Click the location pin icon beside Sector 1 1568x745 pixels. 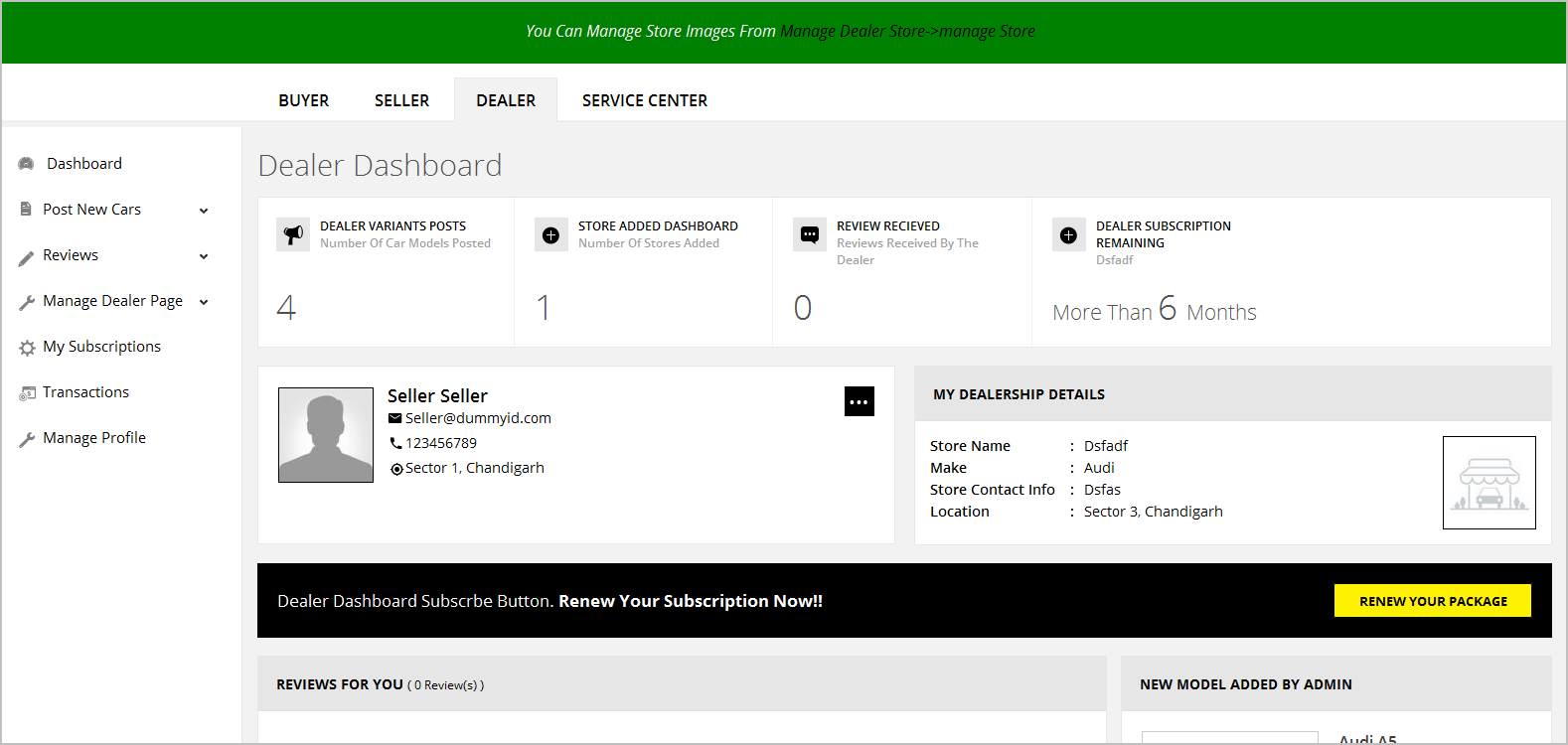tap(396, 469)
